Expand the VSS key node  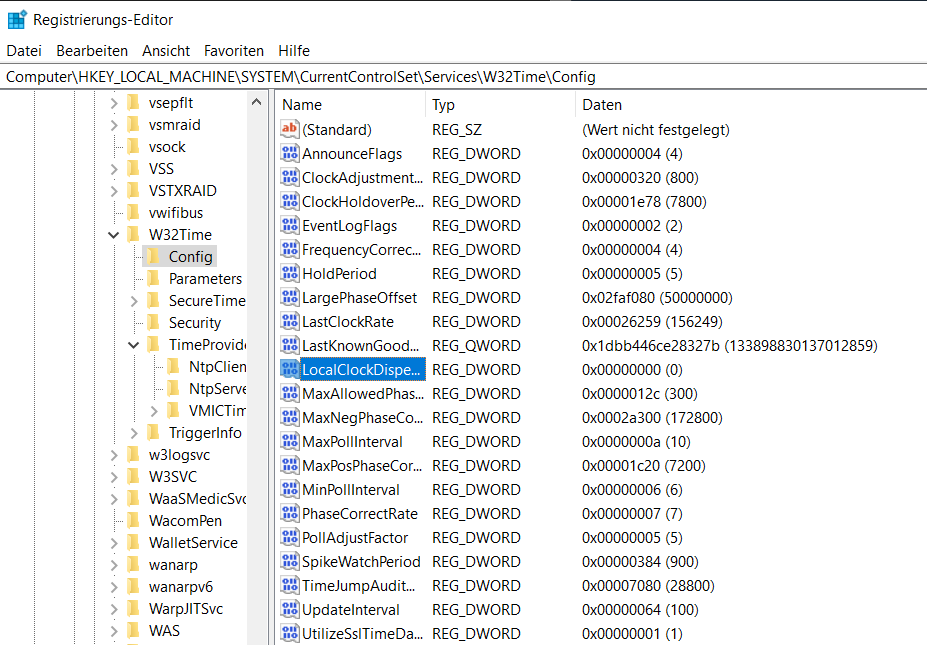(114, 169)
